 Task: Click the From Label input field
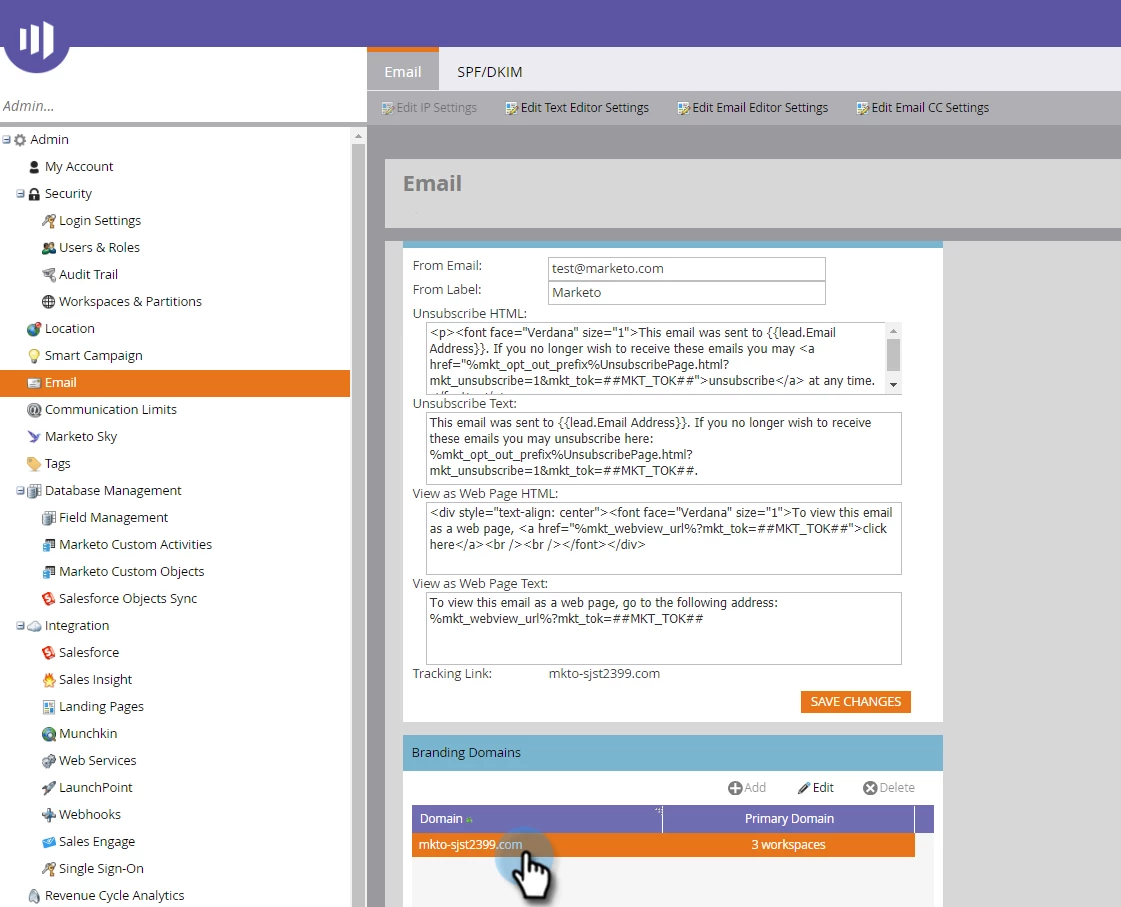686,293
